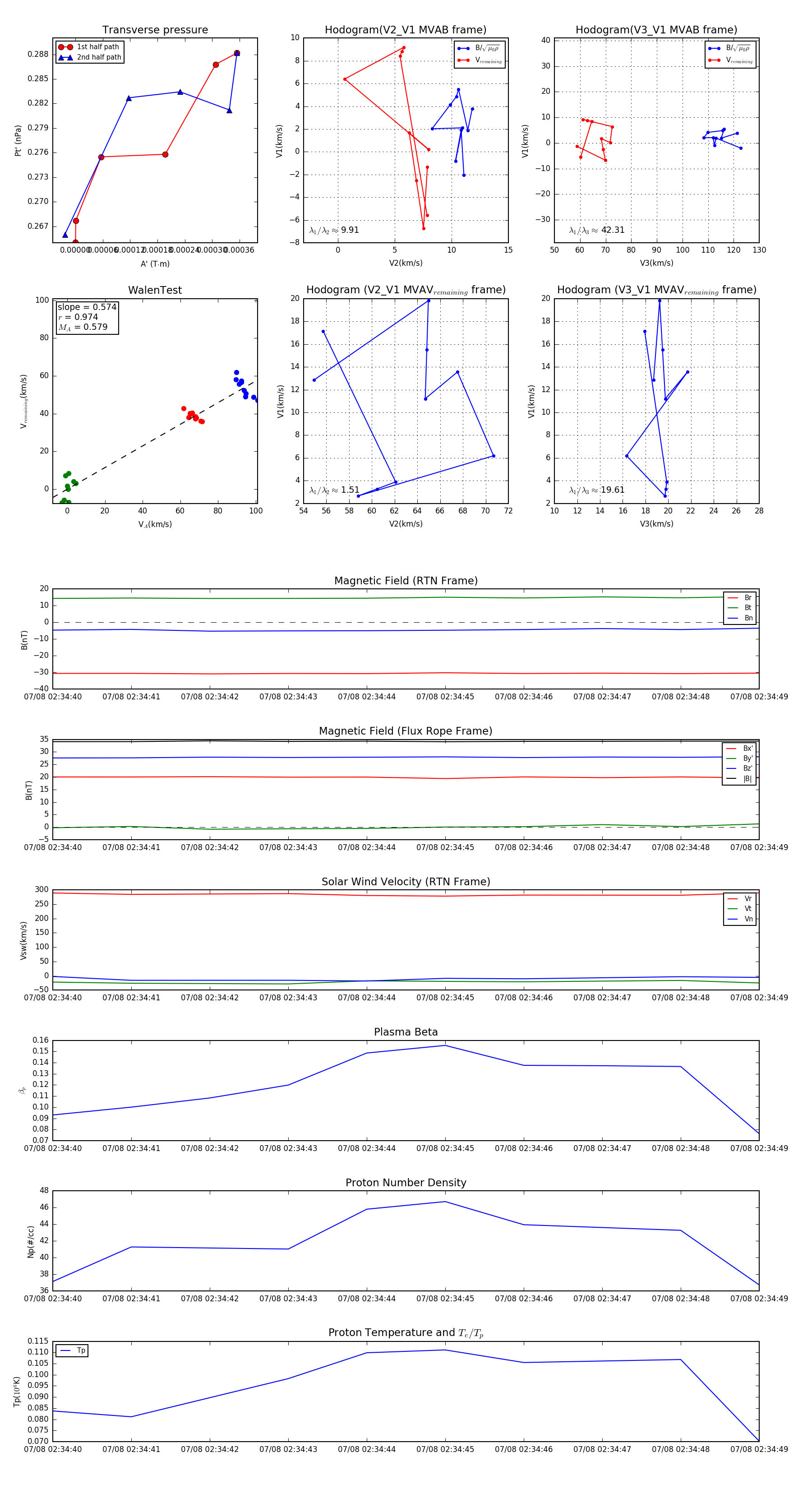812x1489 pixels.
Task: Click the |B| legend entry
Action: 740,779
